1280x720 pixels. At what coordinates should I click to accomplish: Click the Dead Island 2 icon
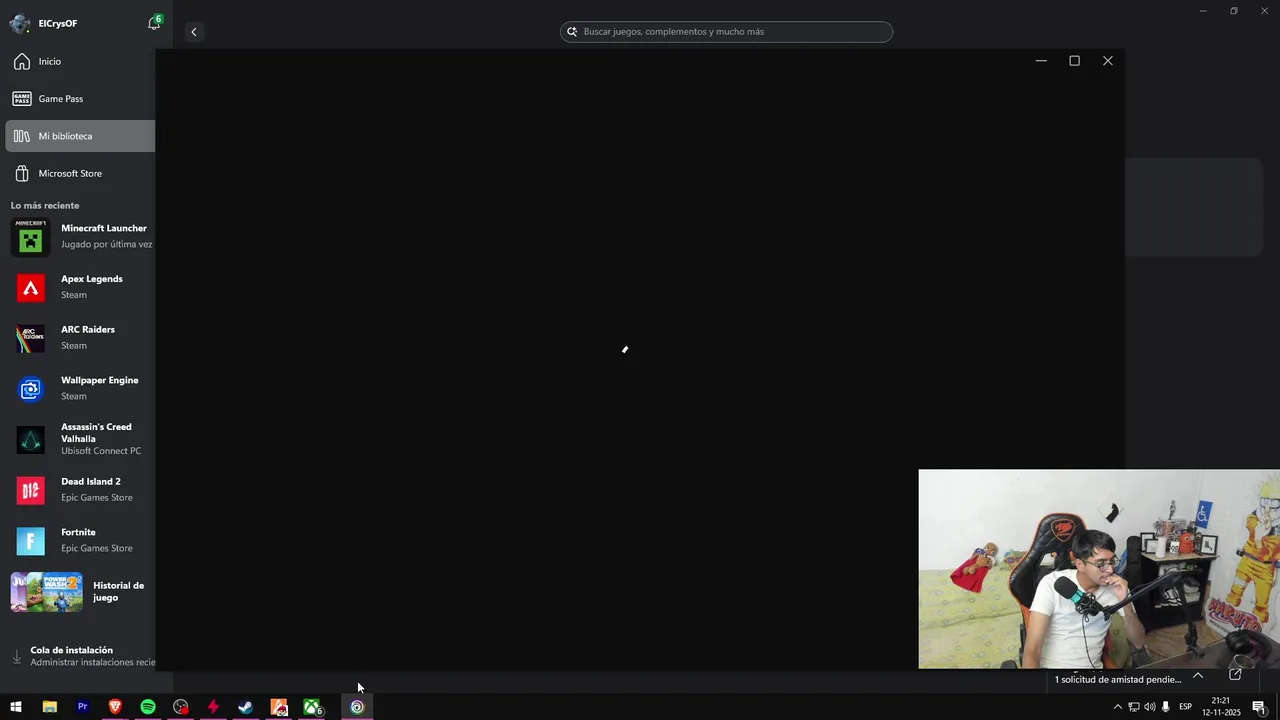pos(31,491)
